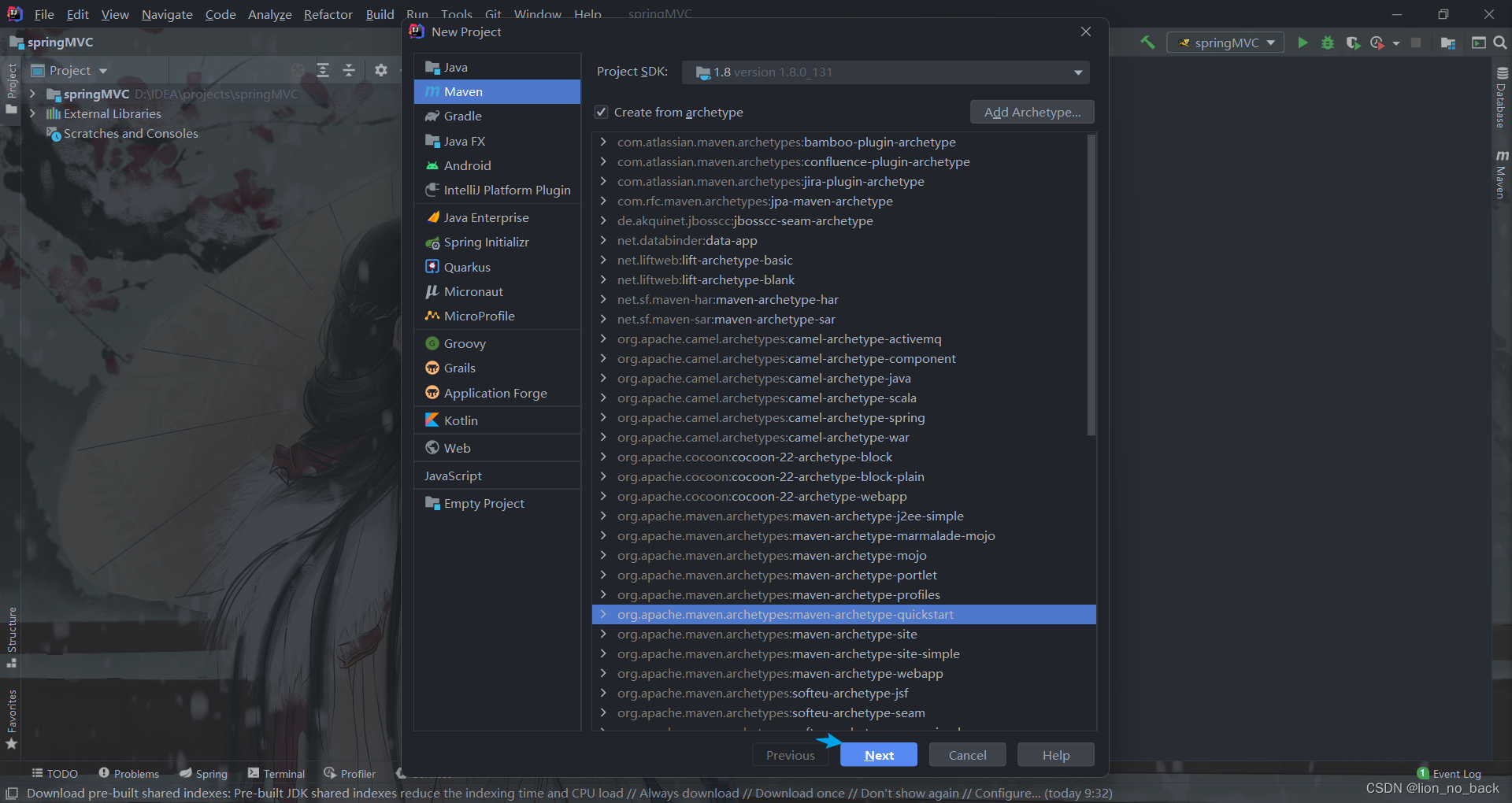Choose Gradle in project type list
This screenshot has width=1512, height=803.
(x=497, y=116)
